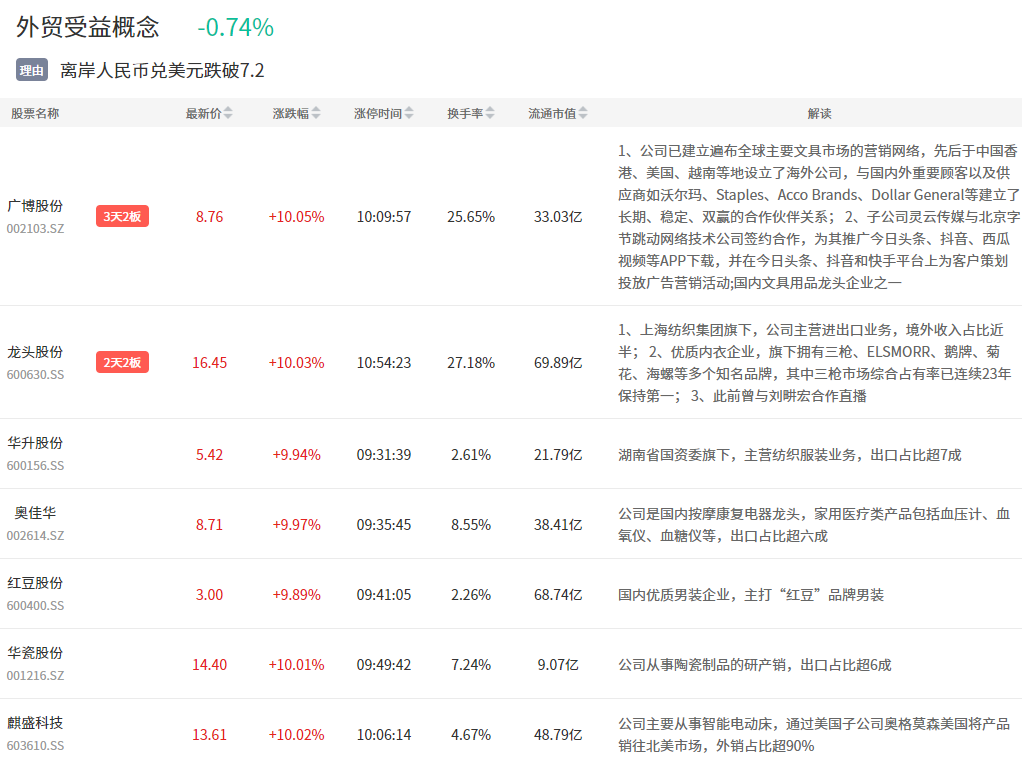Sort by 涨跌幅 column arrows
The height and width of the screenshot is (763, 1022).
click(x=315, y=113)
